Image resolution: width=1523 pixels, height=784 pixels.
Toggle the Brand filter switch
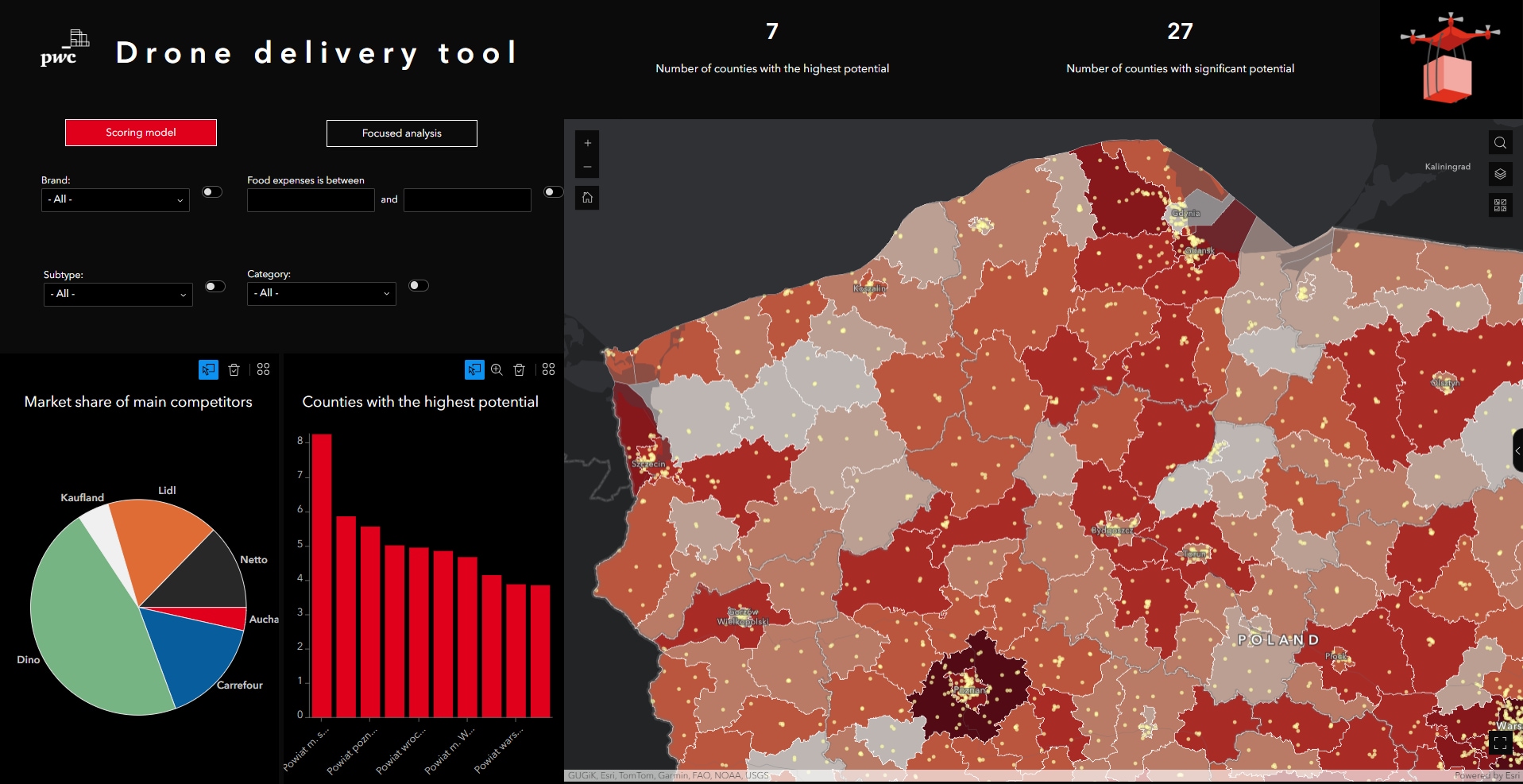pyautogui.click(x=211, y=192)
